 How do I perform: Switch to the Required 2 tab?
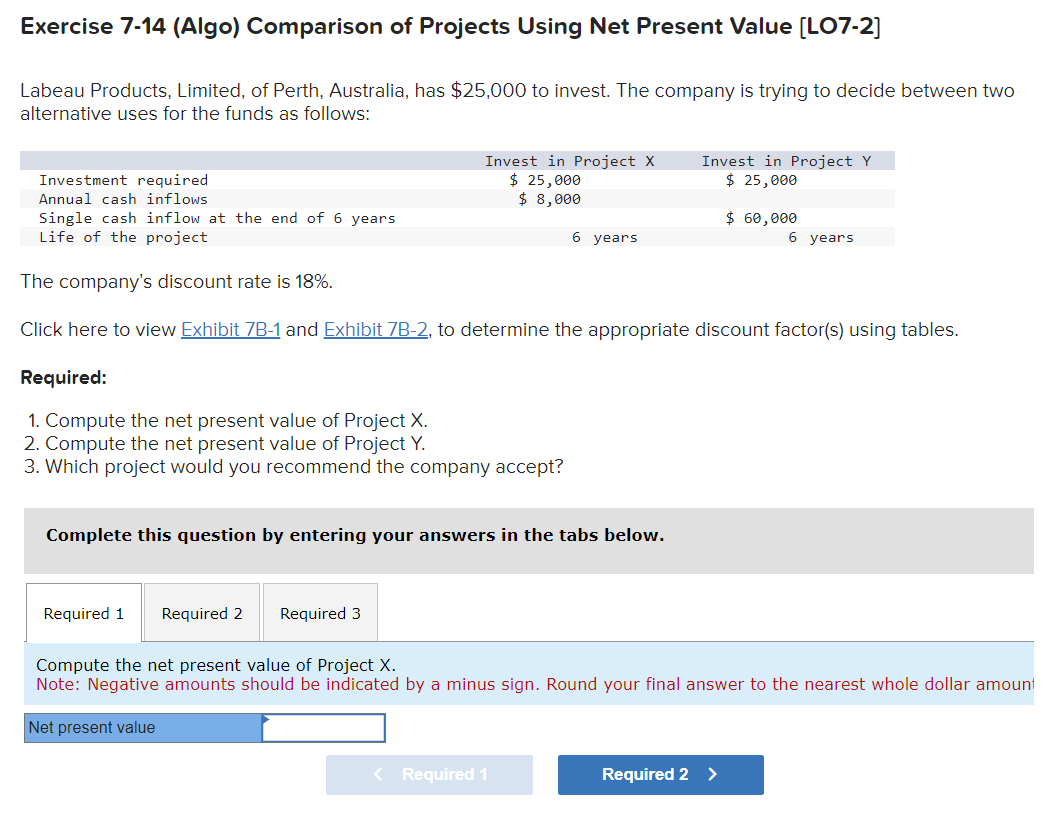[x=201, y=612]
